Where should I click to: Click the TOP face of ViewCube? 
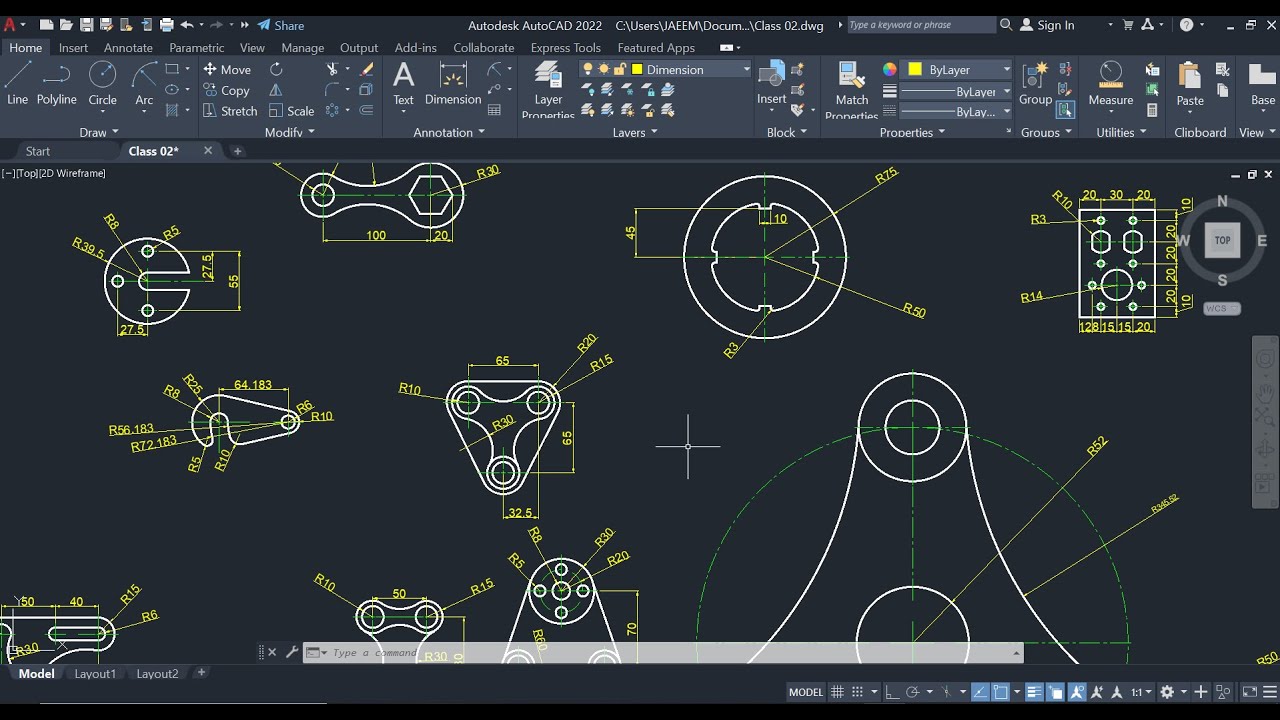click(1222, 240)
